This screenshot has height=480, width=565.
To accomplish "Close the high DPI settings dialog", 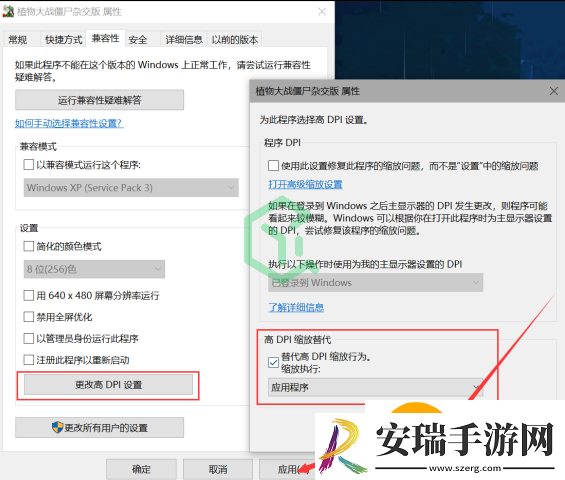I will pyautogui.click(x=554, y=91).
